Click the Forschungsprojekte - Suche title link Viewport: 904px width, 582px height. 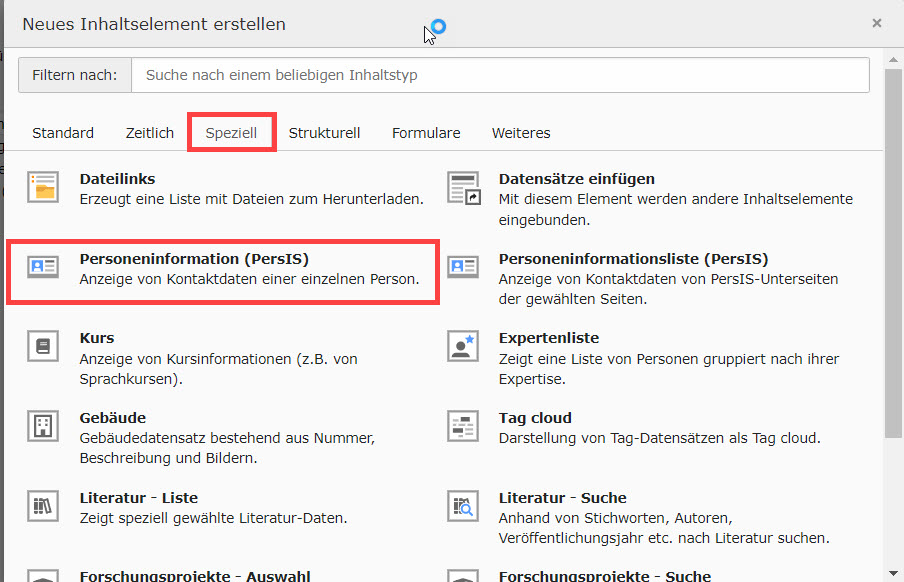pyautogui.click(x=604, y=576)
